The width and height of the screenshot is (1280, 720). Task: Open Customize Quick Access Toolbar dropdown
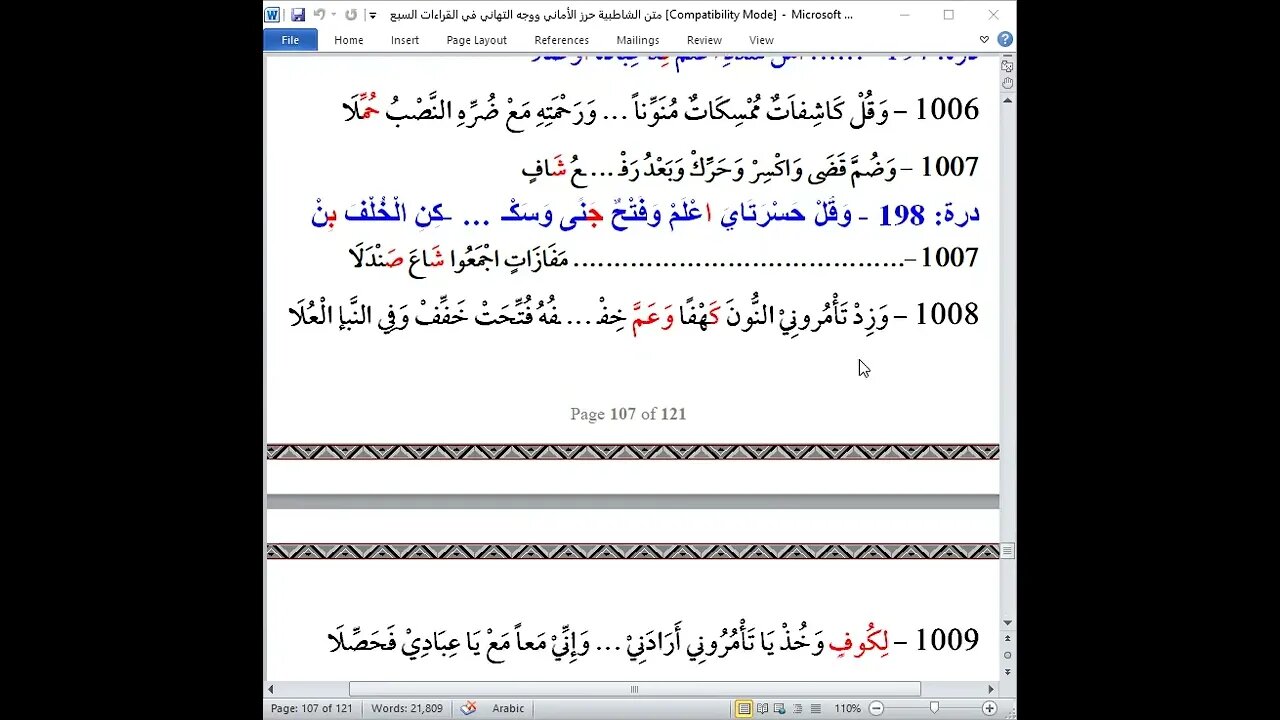coord(372,15)
